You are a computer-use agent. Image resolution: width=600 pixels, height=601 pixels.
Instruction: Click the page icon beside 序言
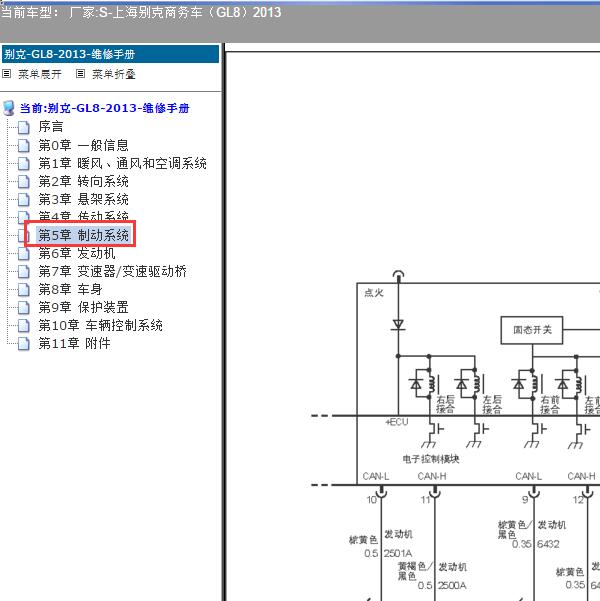pos(24,127)
